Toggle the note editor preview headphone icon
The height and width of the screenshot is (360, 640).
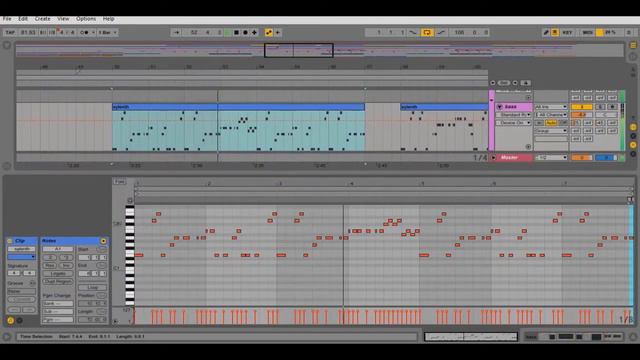(130, 200)
